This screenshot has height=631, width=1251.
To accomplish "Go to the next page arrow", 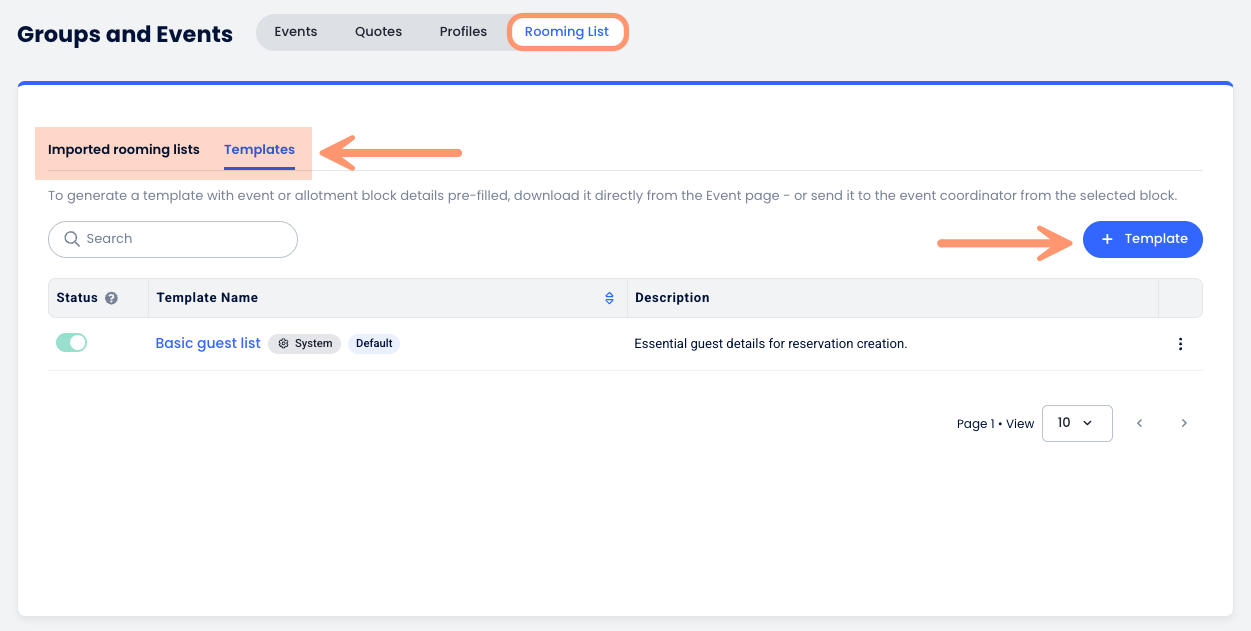I will [x=1184, y=423].
